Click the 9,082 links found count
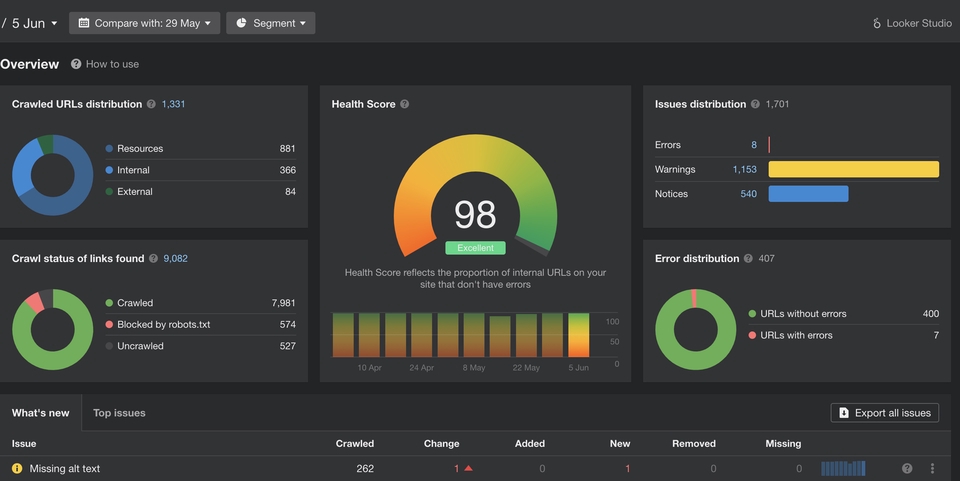This screenshot has width=960, height=481. pyautogui.click(x=175, y=259)
